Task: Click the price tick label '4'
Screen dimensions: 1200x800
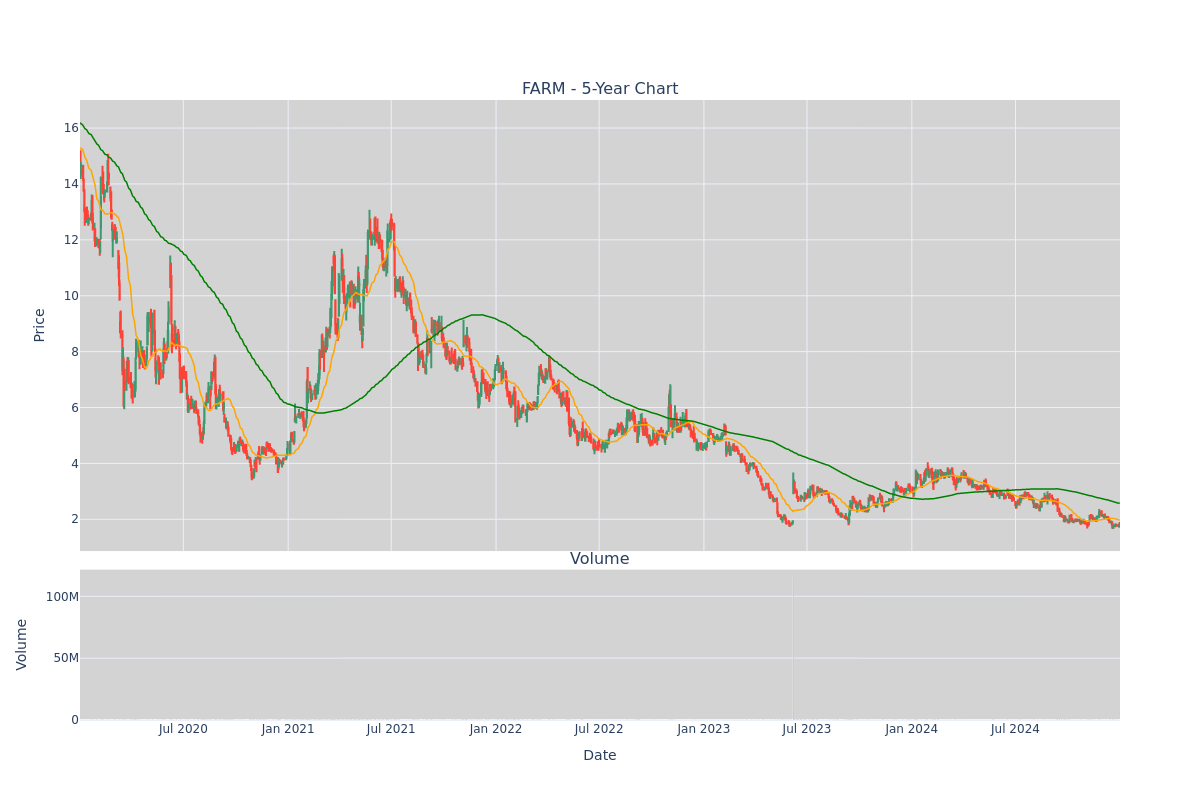Action: pos(75,464)
